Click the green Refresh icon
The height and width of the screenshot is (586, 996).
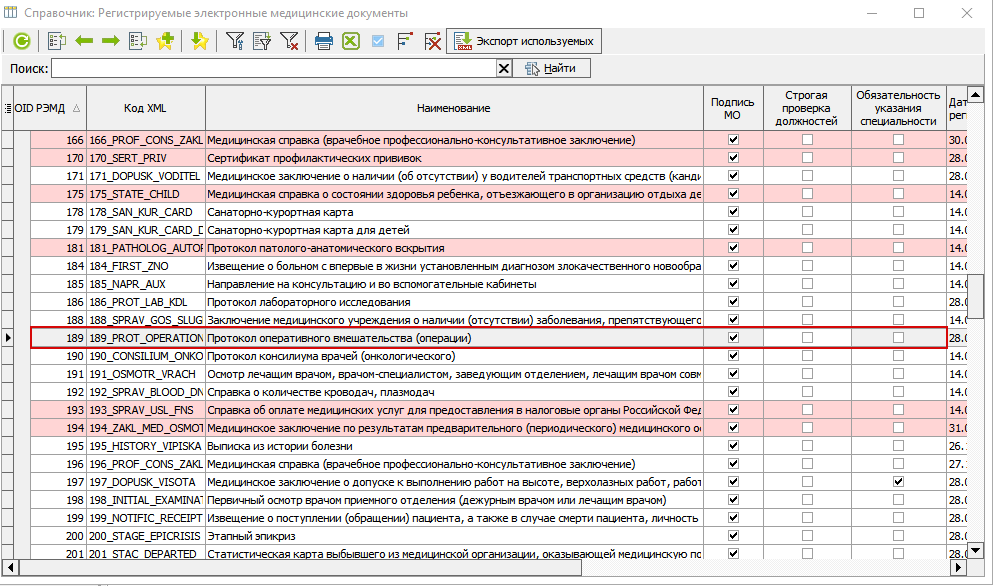[x=22, y=41]
